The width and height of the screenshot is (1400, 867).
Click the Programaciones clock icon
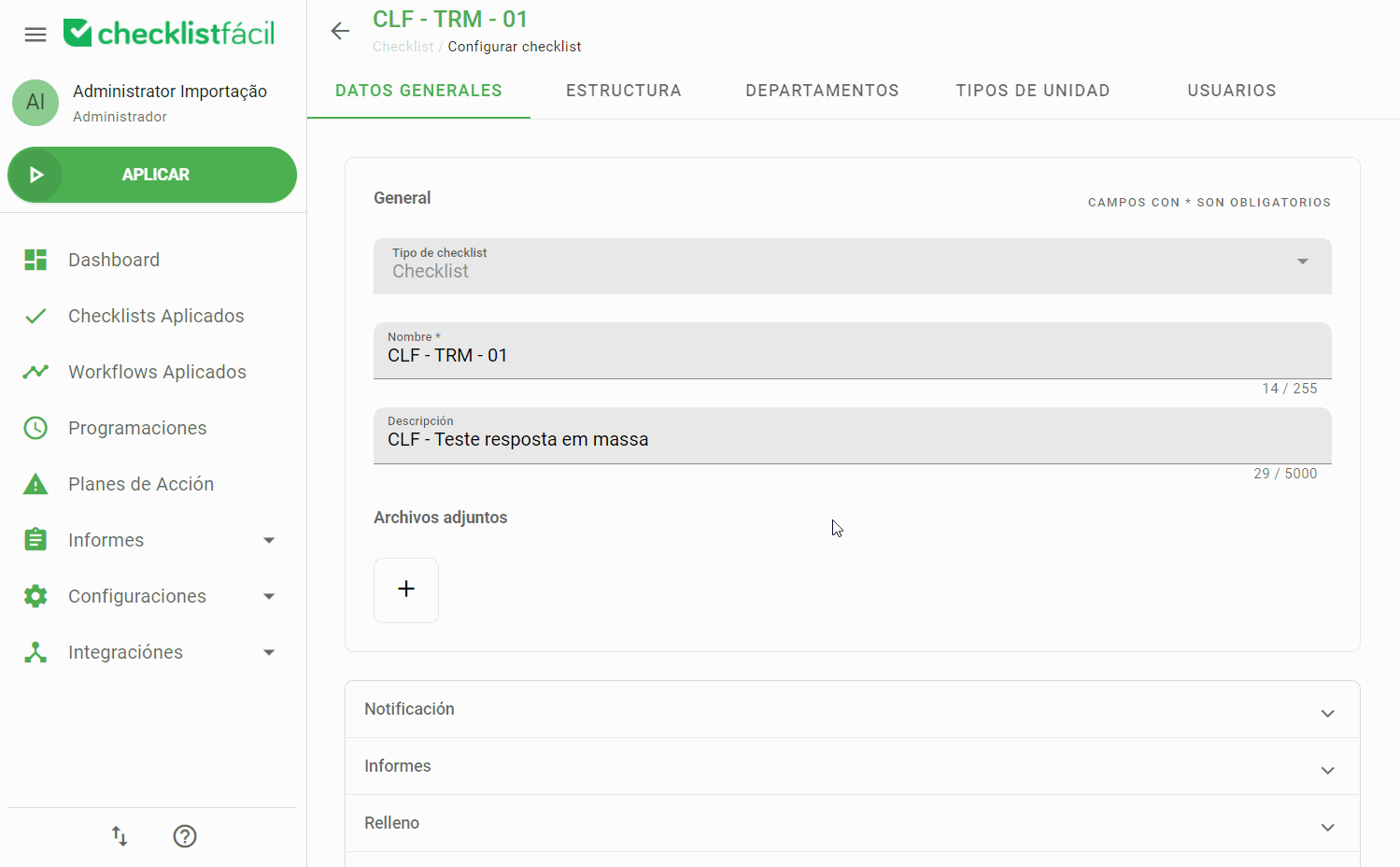pyautogui.click(x=35, y=428)
